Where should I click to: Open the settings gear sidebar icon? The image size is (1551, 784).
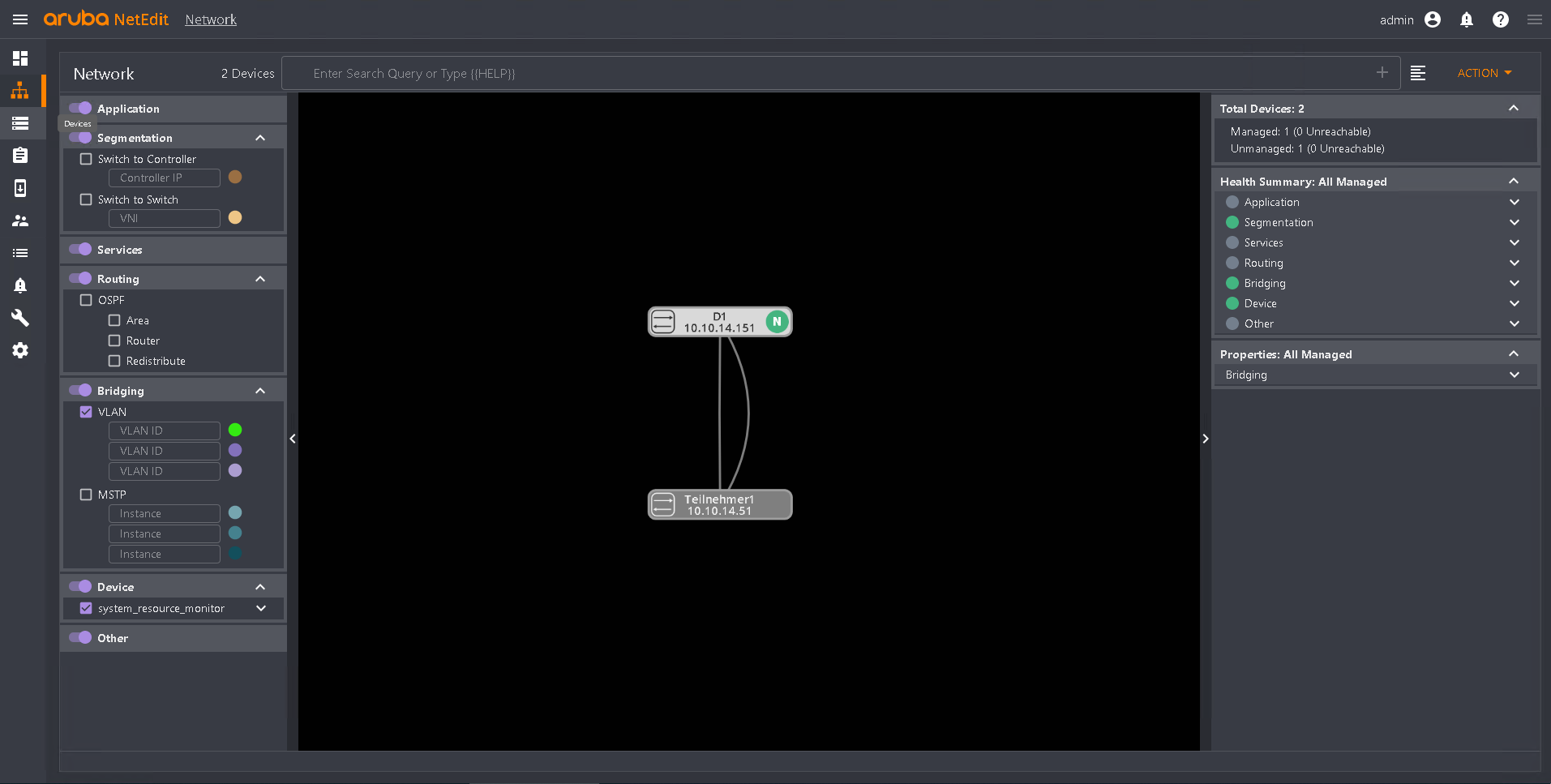[x=20, y=350]
